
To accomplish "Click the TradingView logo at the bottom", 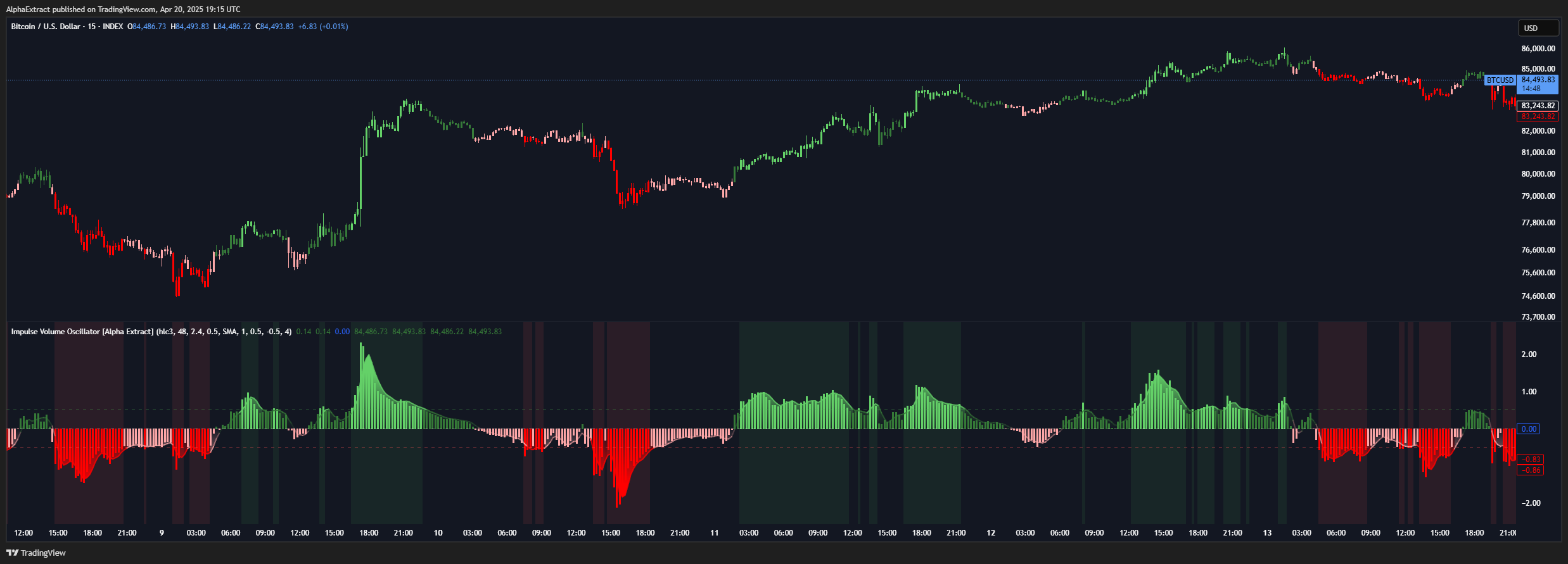I will [36, 553].
